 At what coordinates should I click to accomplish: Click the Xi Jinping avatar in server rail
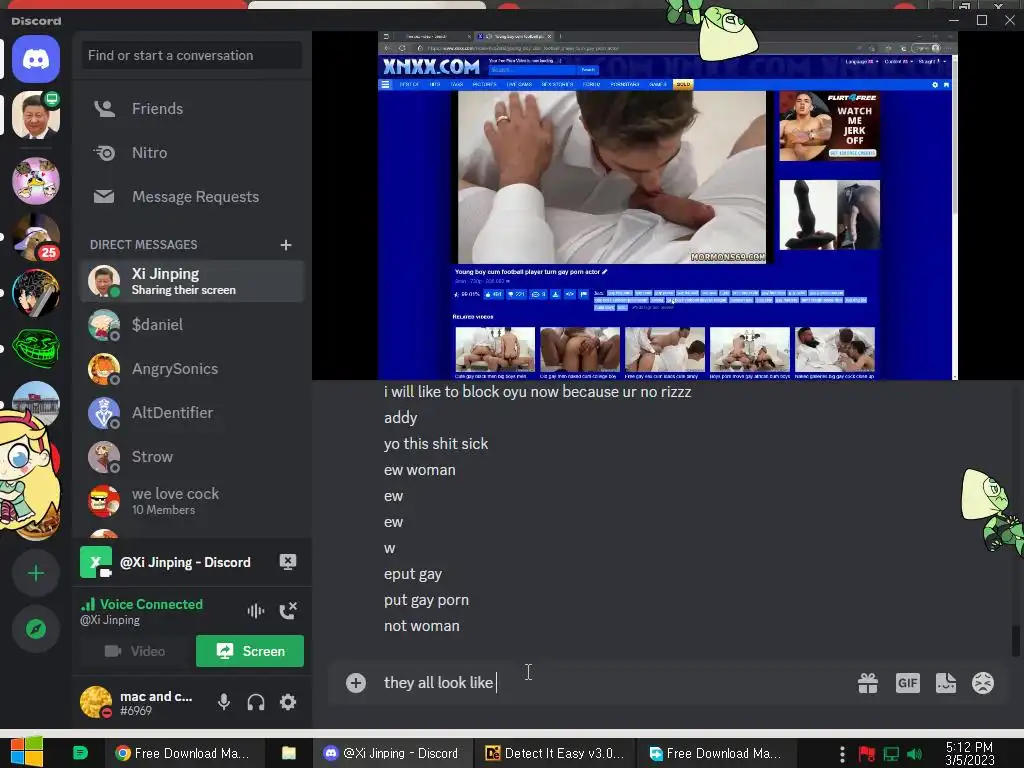pyautogui.click(x=36, y=115)
